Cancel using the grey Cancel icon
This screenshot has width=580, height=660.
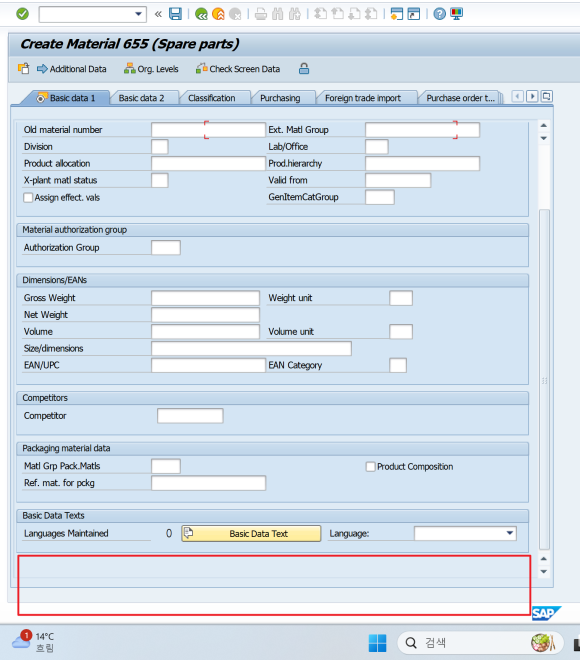tap(235, 14)
